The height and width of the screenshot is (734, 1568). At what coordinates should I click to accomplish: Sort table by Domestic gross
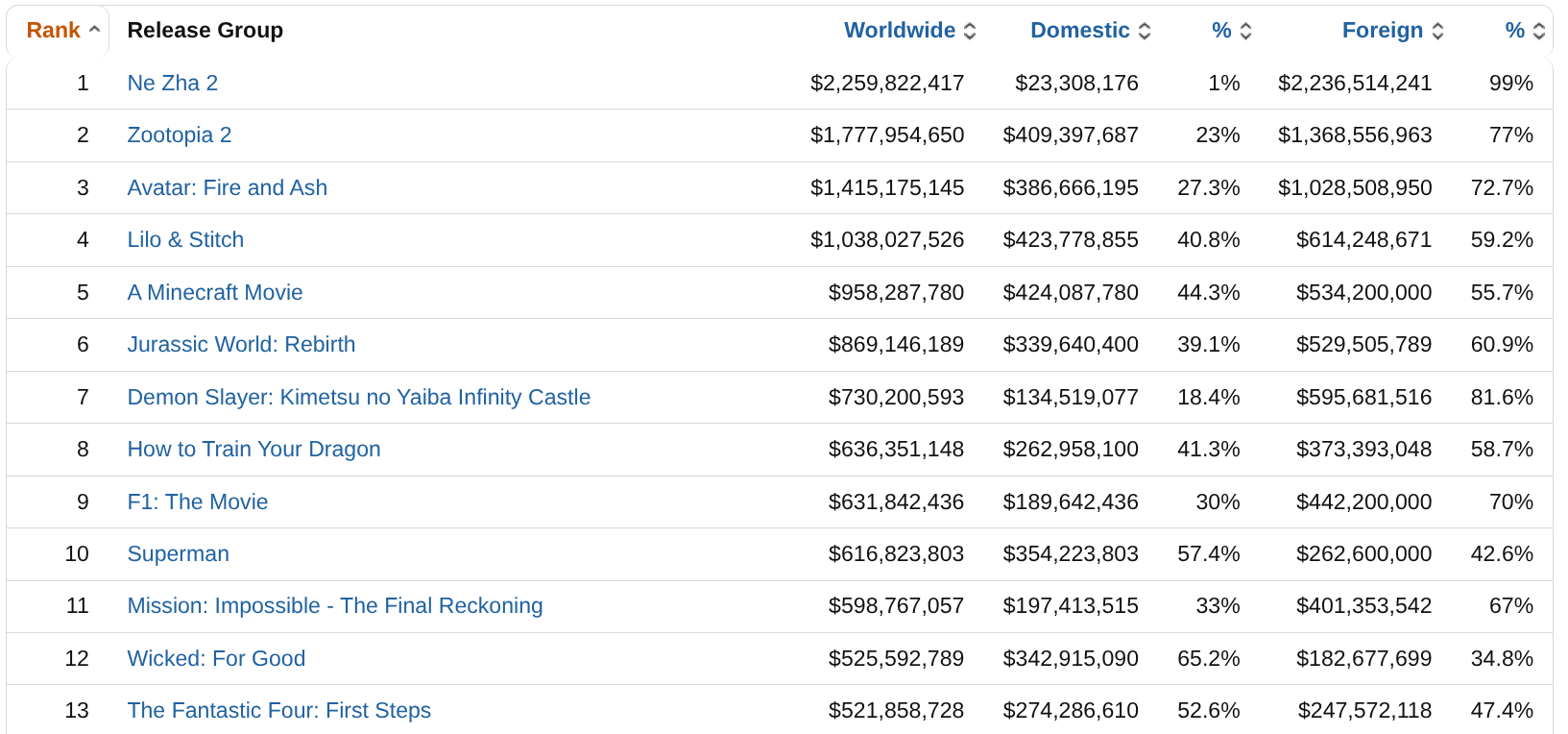coord(1079,31)
